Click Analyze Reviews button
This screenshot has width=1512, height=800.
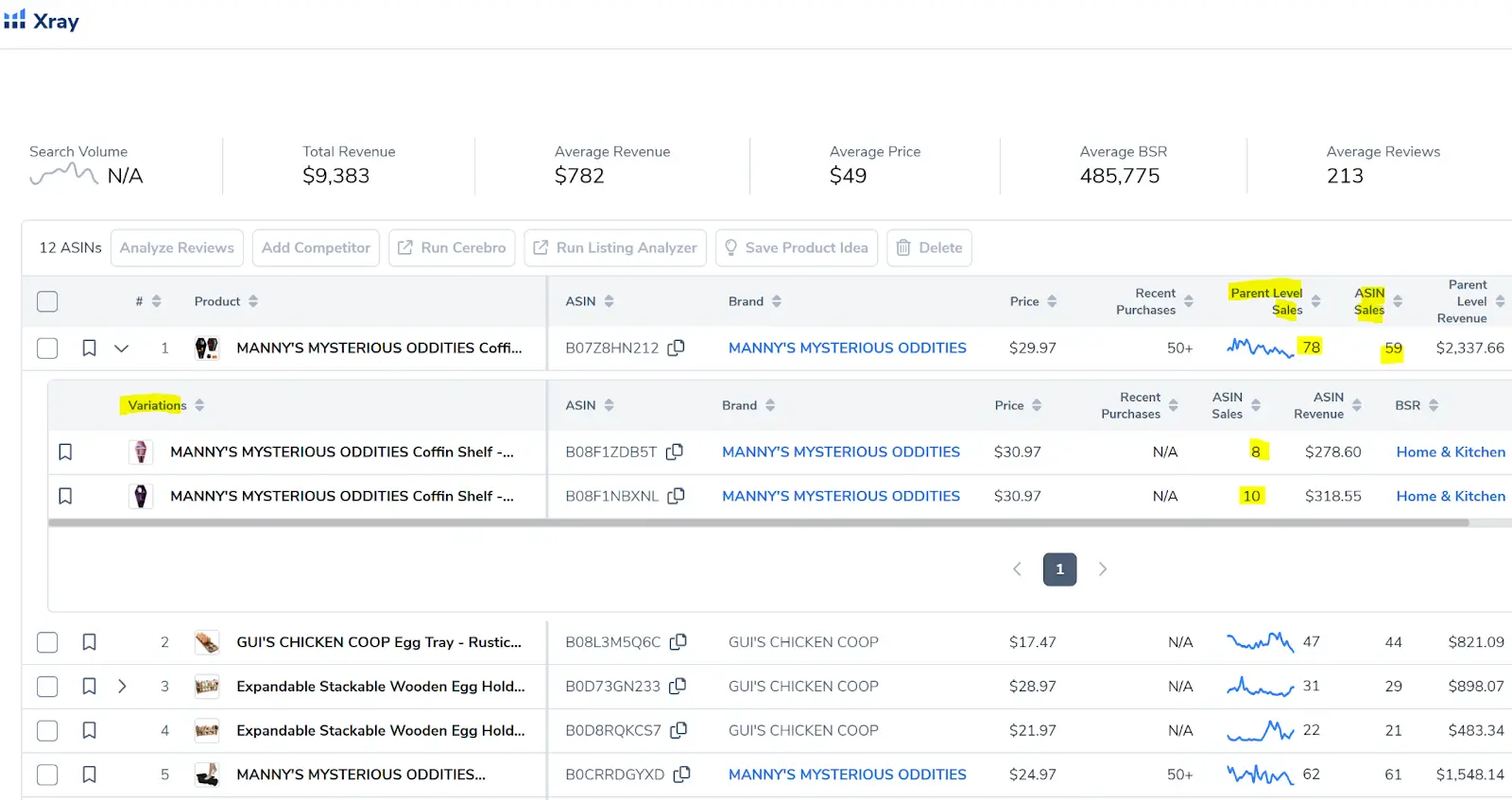click(177, 247)
